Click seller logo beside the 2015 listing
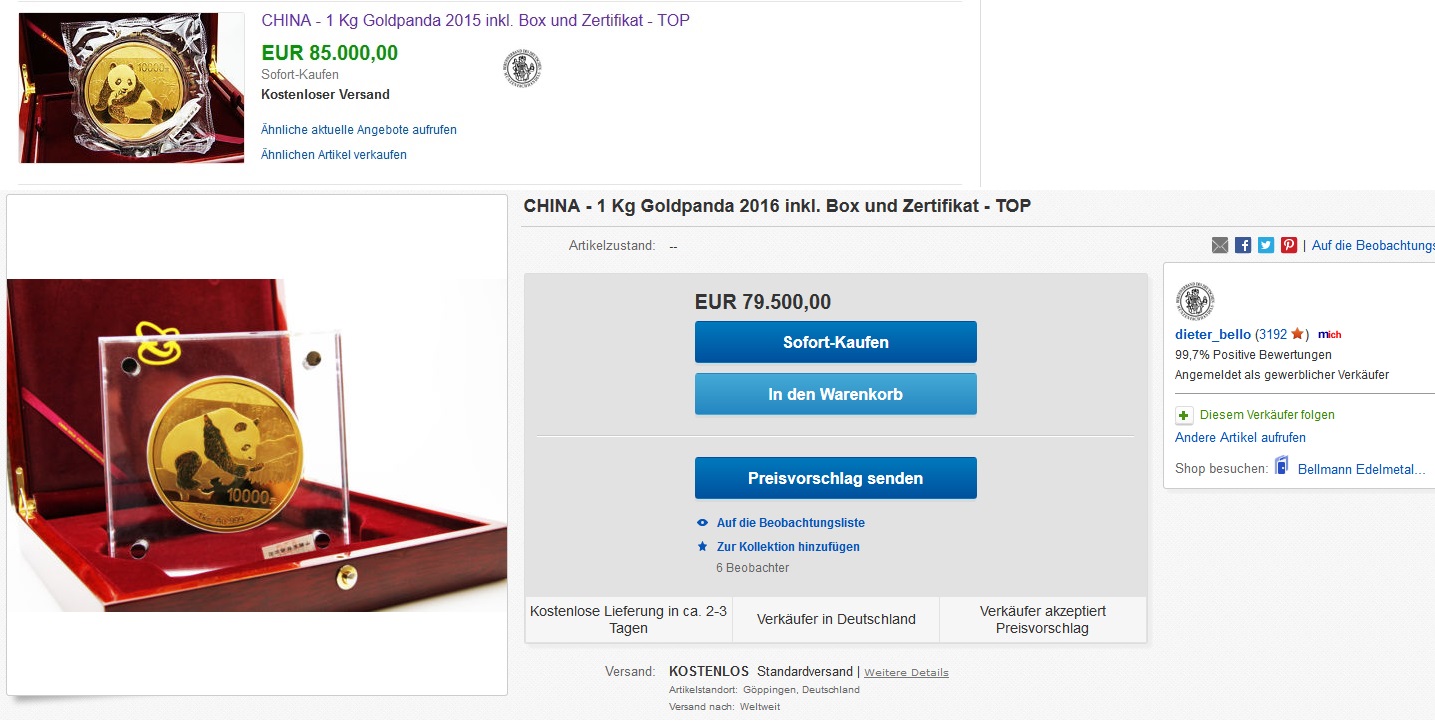This screenshot has width=1435, height=723. [521, 68]
